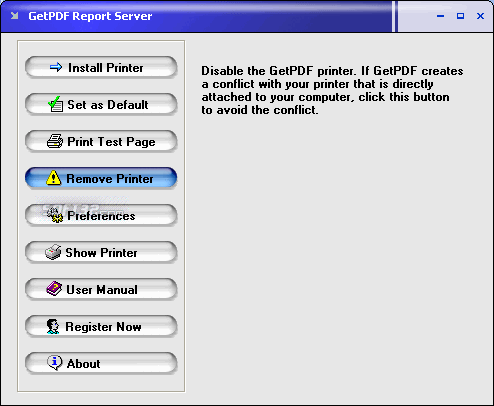Close the GetPDF Report Server window
This screenshot has width=494, height=406.
point(480,16)
